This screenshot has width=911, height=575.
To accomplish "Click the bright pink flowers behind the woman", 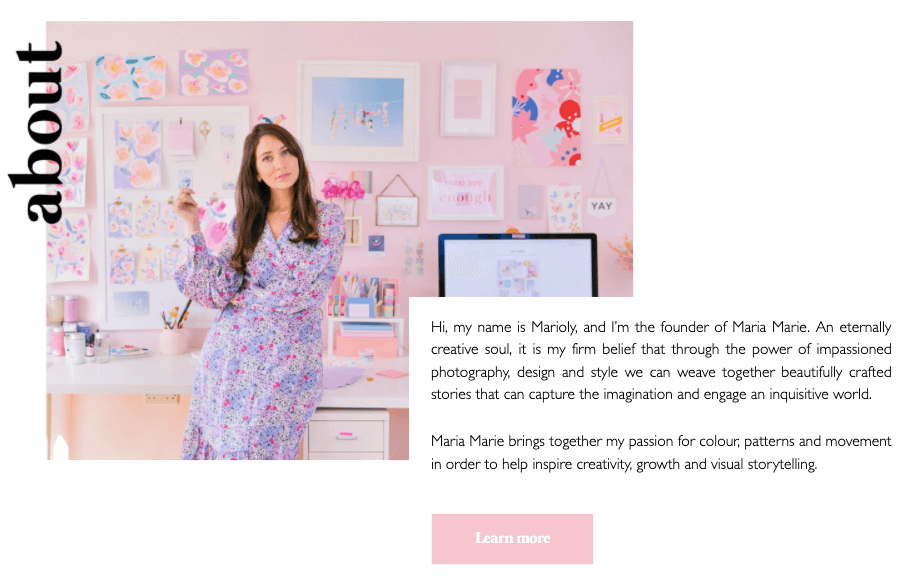I will [x=343, y=189].
